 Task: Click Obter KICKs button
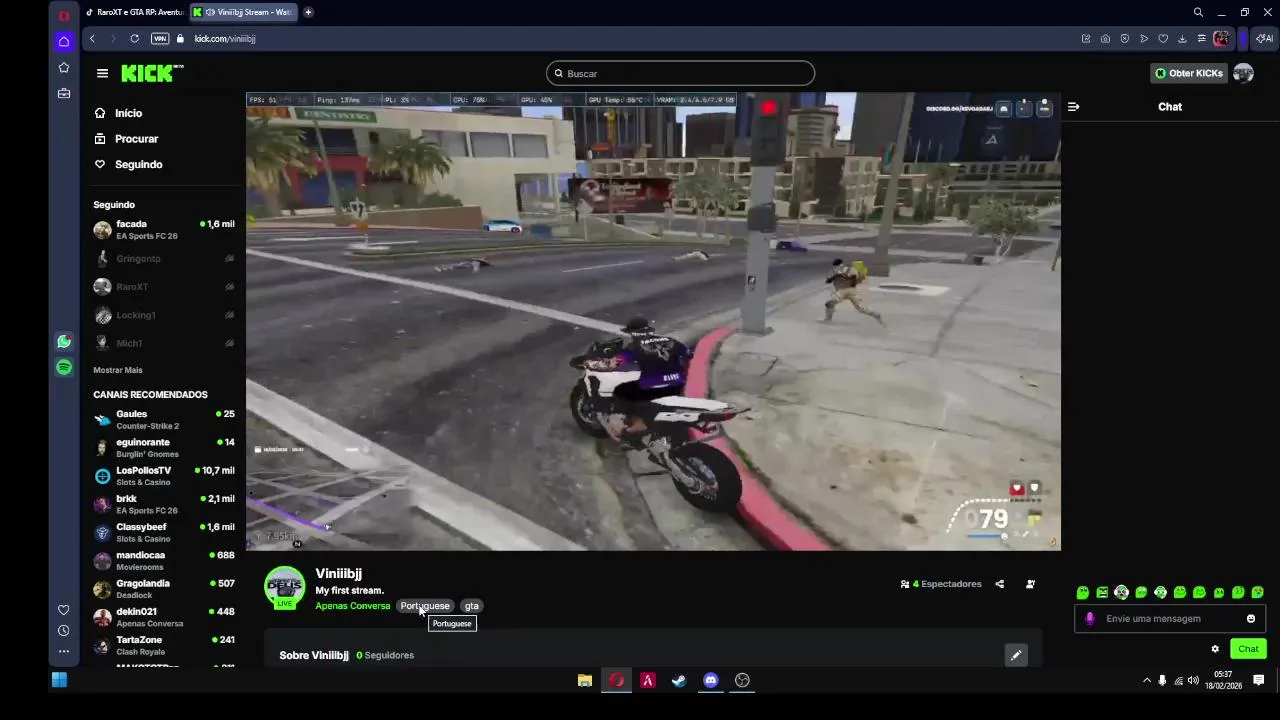1189,73
